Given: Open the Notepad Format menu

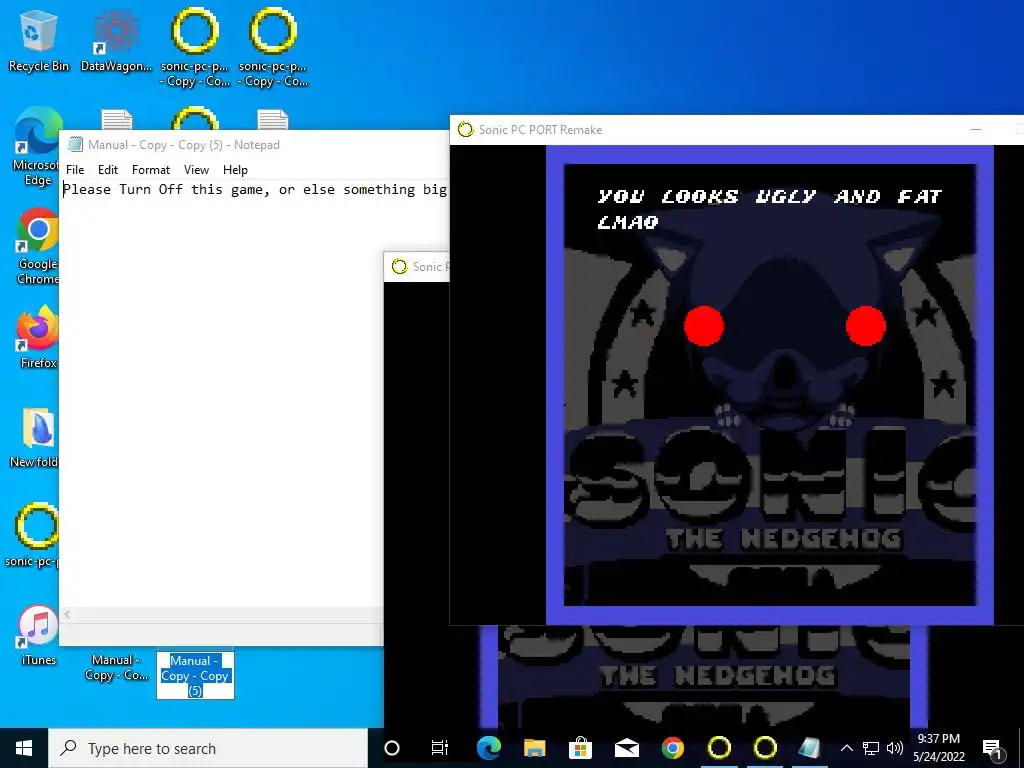Looking at the screenshot, I should click(x=151, y=170).
